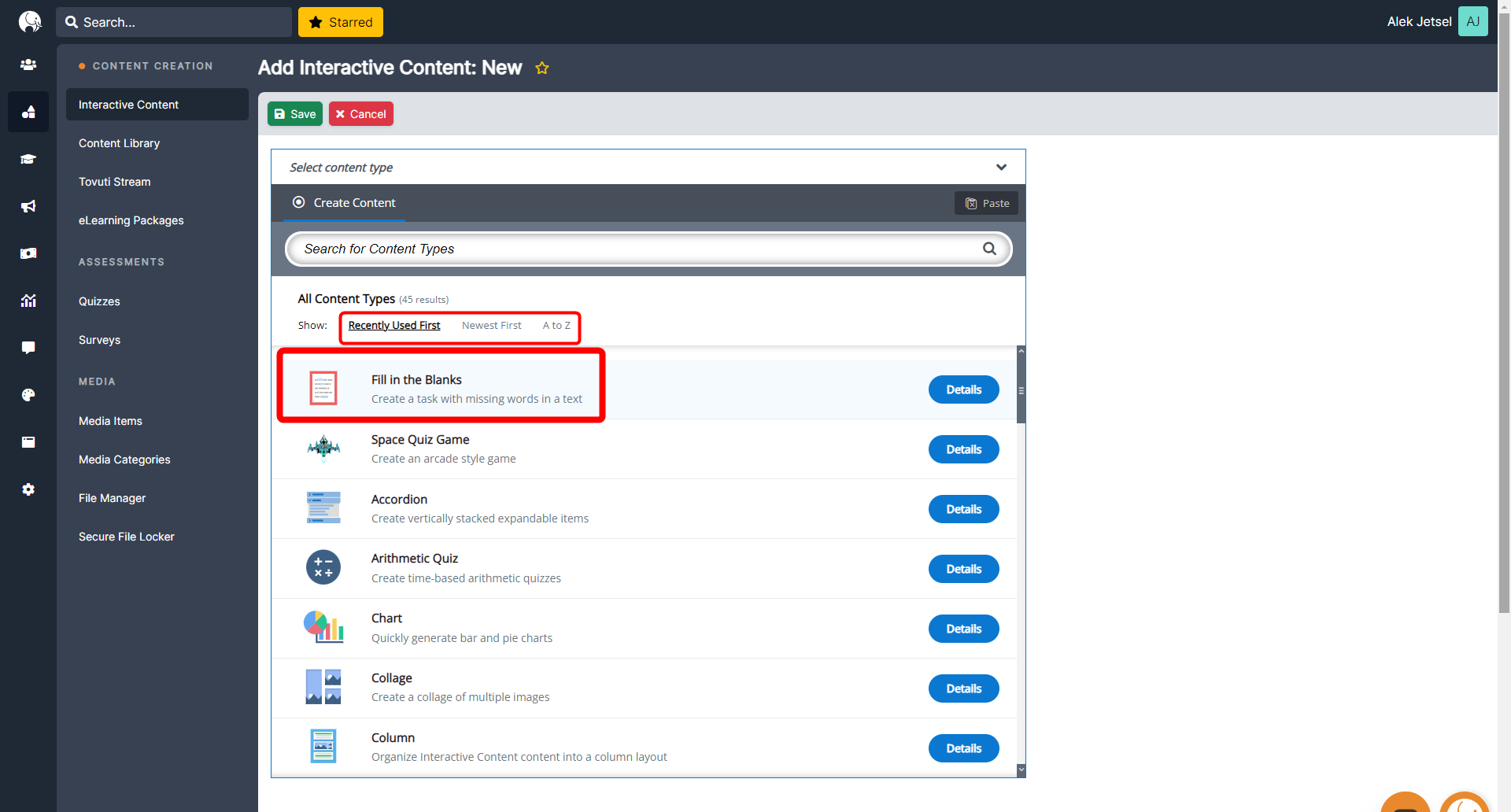Viewport: 1511px width, 812px height.
Task: Open the Alek Jetsel user avatar menu
Action: (1472, 22)
